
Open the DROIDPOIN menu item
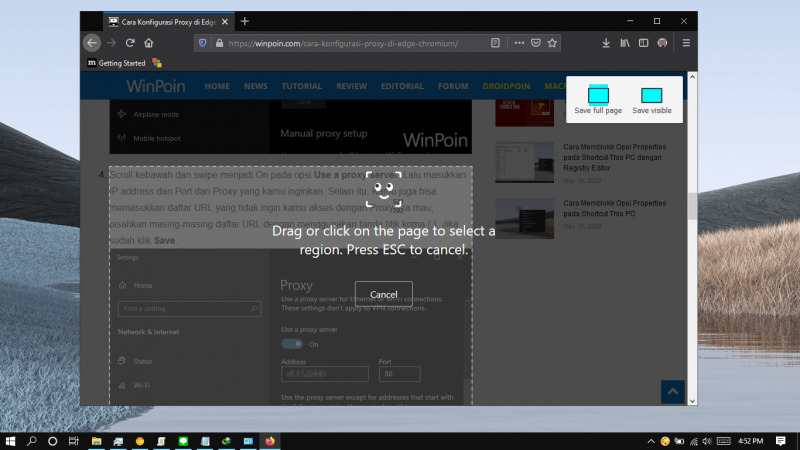click(506, 86)
